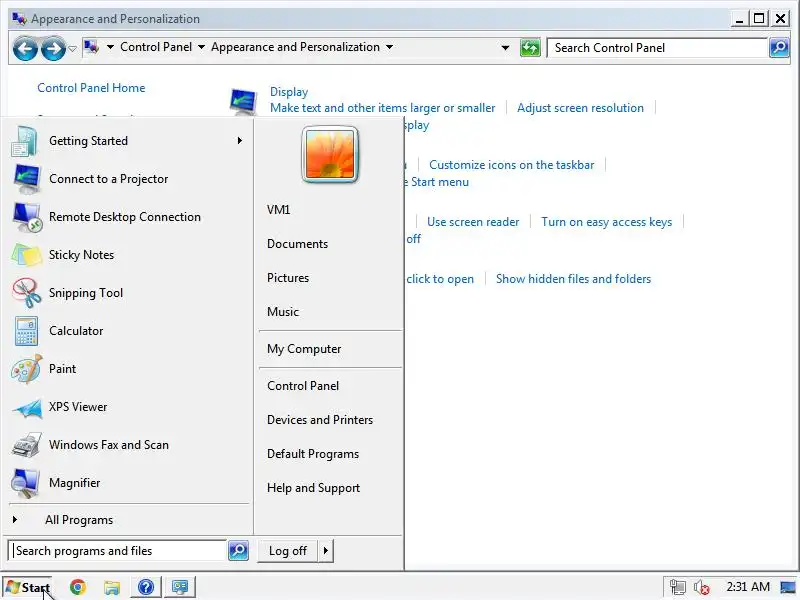Image resolution: width=800 pixels, height=600 pixels.
Task: Select the Control Panel taskbar window button
Action: tap(180, 587)
